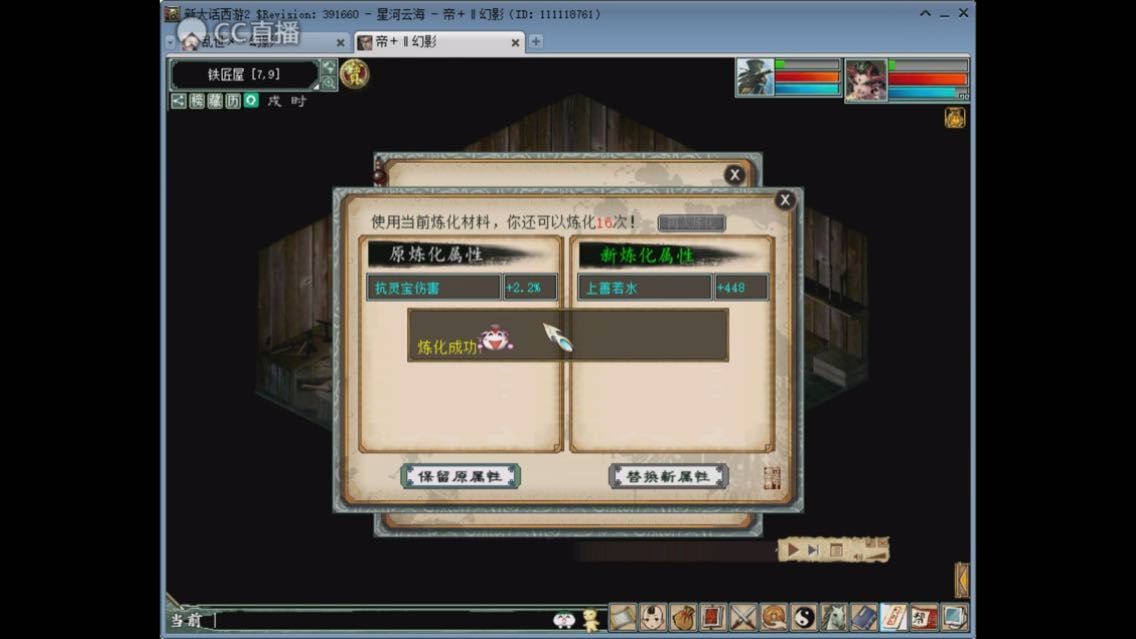Open the crossed swords combat icon
1136x639 pixels.
744,617
